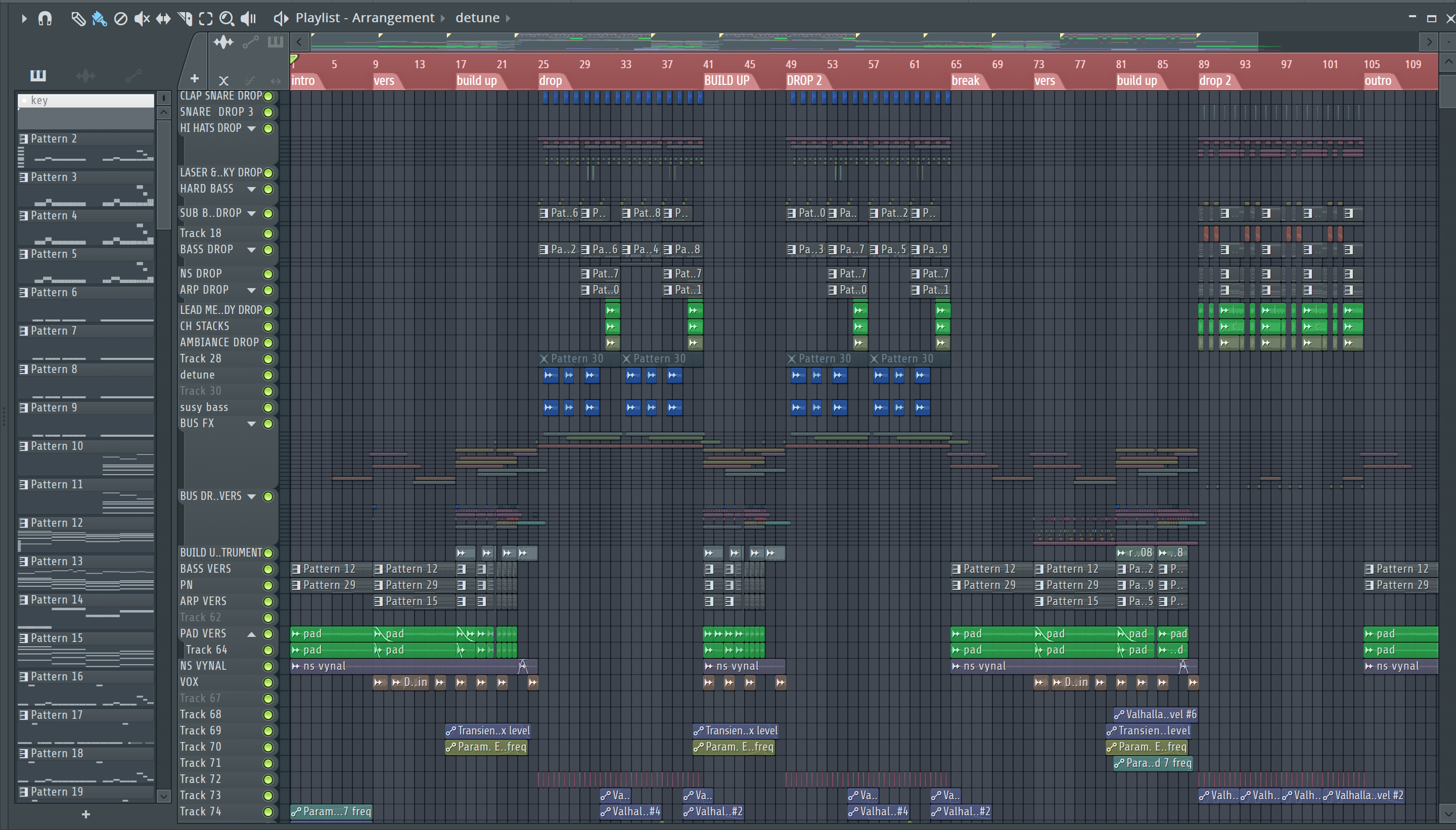Image resolution: width=1456 pixels, height=830 pixels.
Task: Toggle mute on LASER & KY DROP track
Action: [x=268, y=173]
